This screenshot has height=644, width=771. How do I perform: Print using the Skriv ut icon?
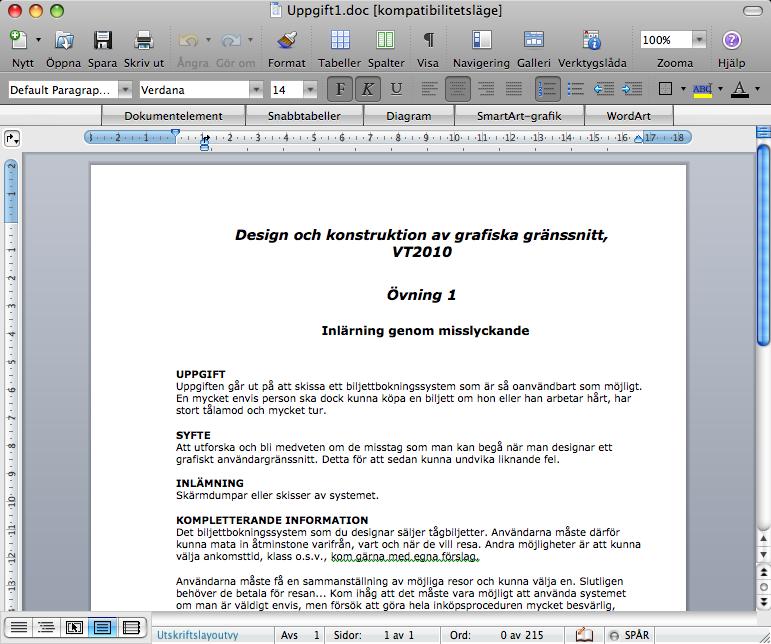point(144,40)
